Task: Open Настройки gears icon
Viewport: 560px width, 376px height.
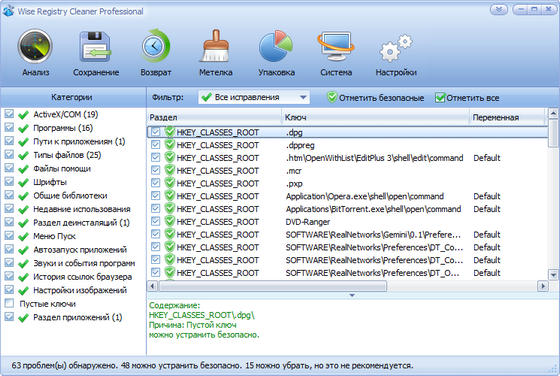Action: pyautogui.click(x=396, y=48)
